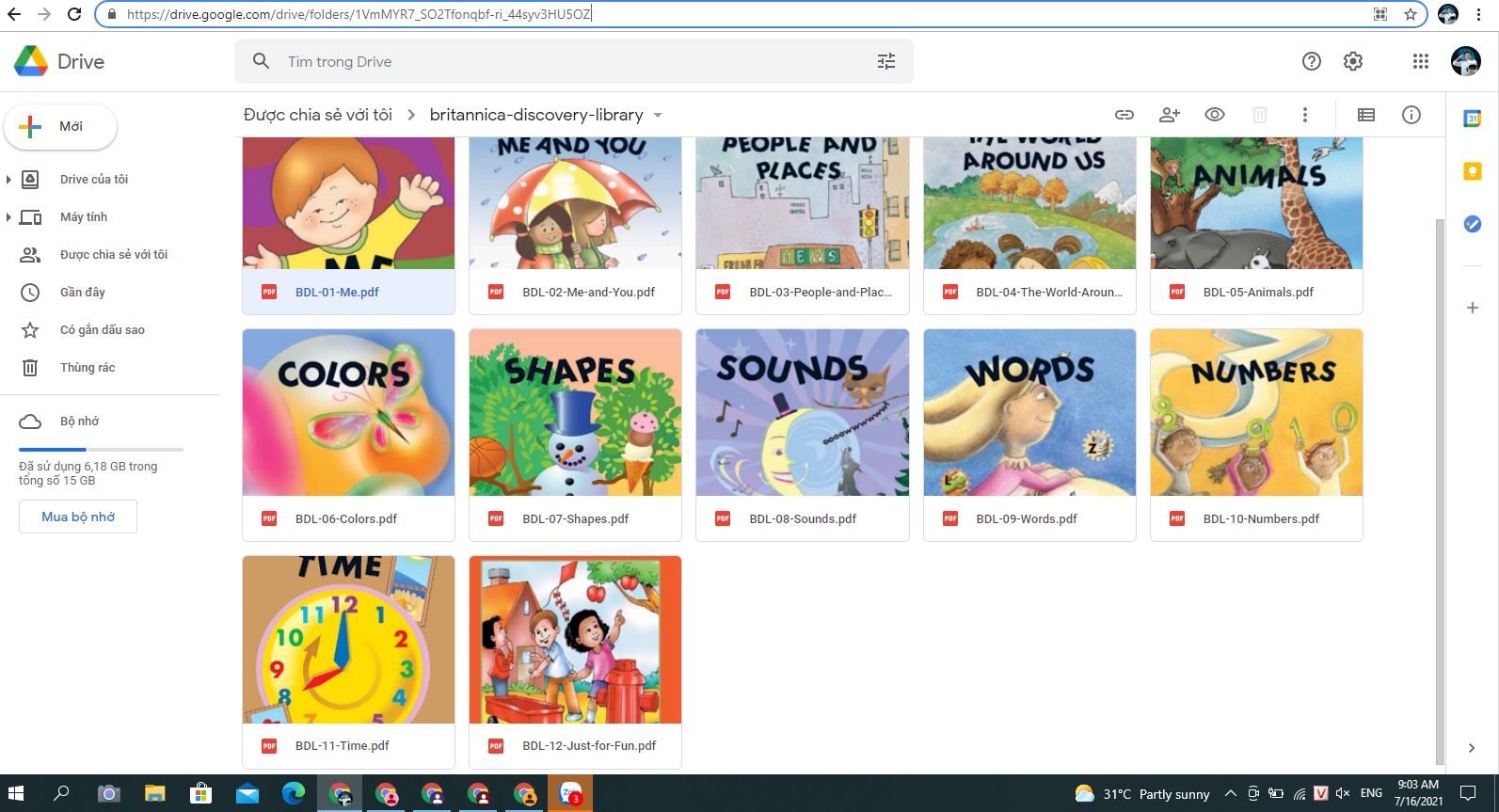The image size is (1499, 812).
Task: Open the search options filter in search bar
Action: [885, 61]
